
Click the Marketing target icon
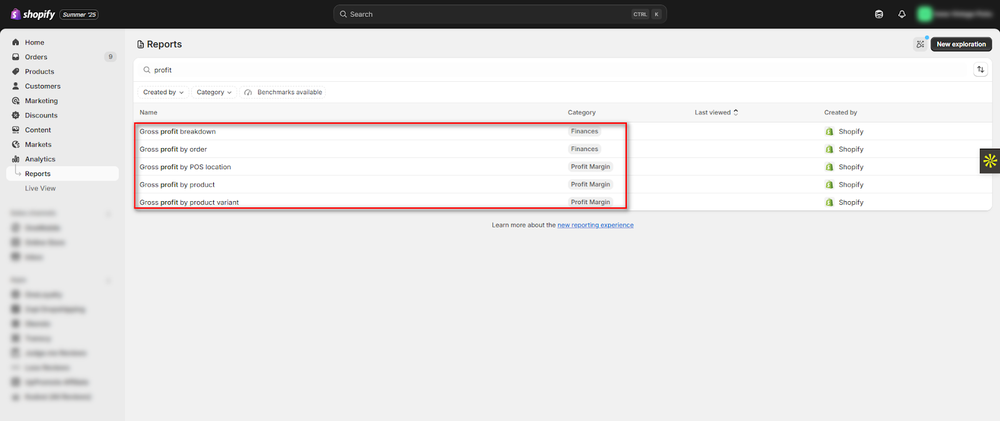tap(16, 101)
